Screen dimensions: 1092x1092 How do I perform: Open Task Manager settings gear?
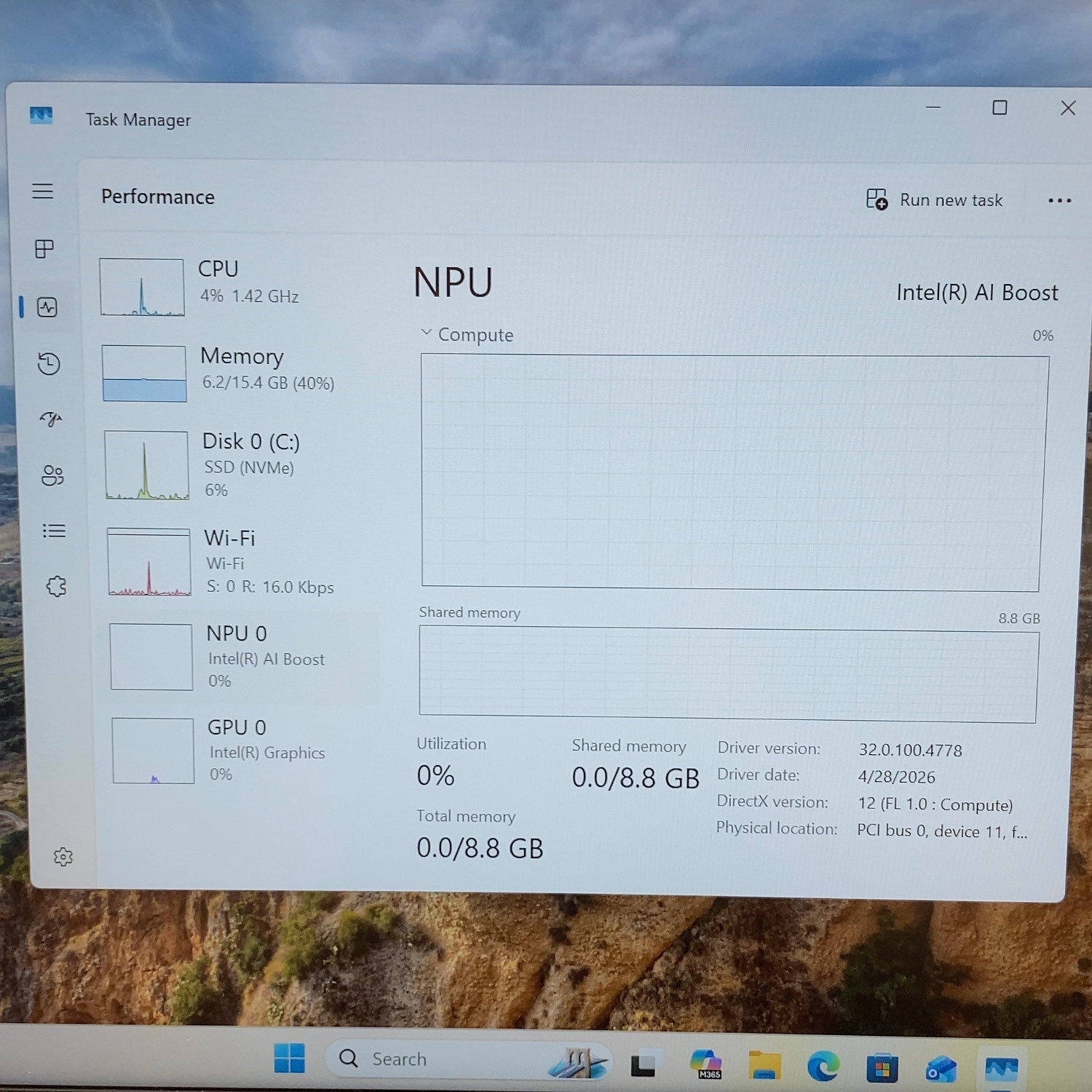click(x=63, y=857)
